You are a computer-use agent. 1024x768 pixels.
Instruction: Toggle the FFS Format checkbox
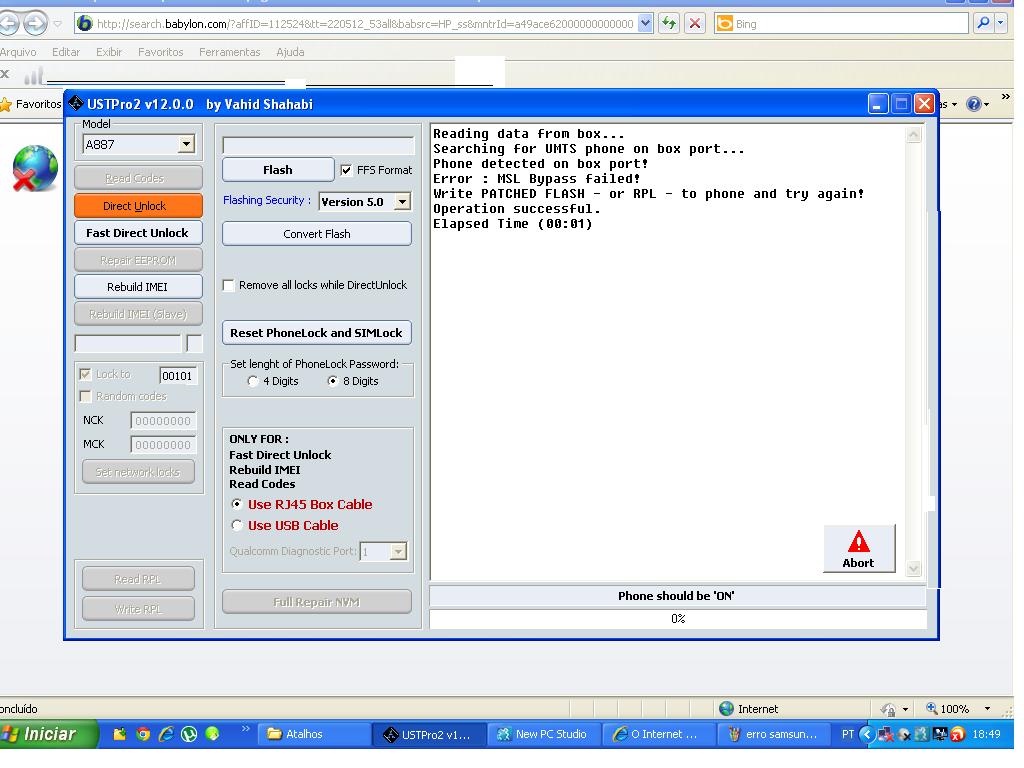[346, 170]
